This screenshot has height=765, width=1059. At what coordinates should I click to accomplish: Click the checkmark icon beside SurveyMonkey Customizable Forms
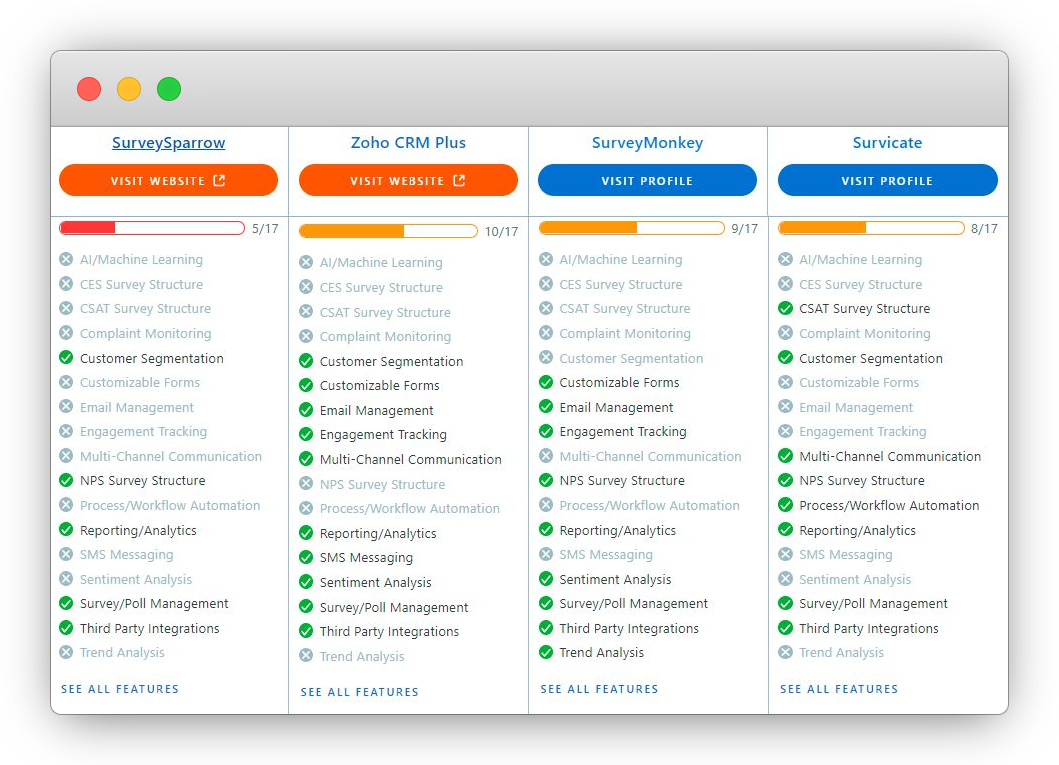[x=546, y=382]
